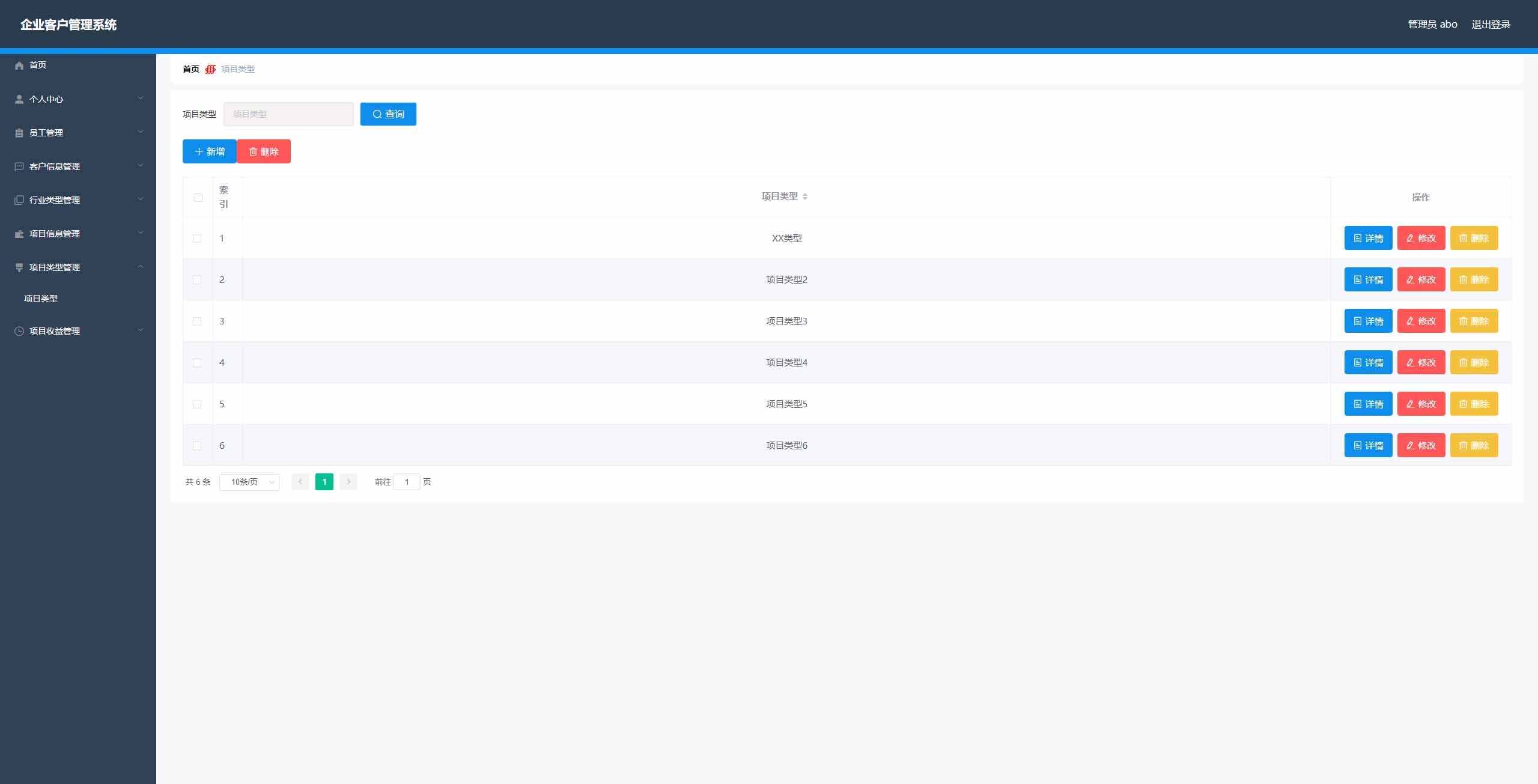Viewport: 1538px width, 784px height.
Task: Edit the XX类型 row with 修改
Action: tap(1421, 238)
